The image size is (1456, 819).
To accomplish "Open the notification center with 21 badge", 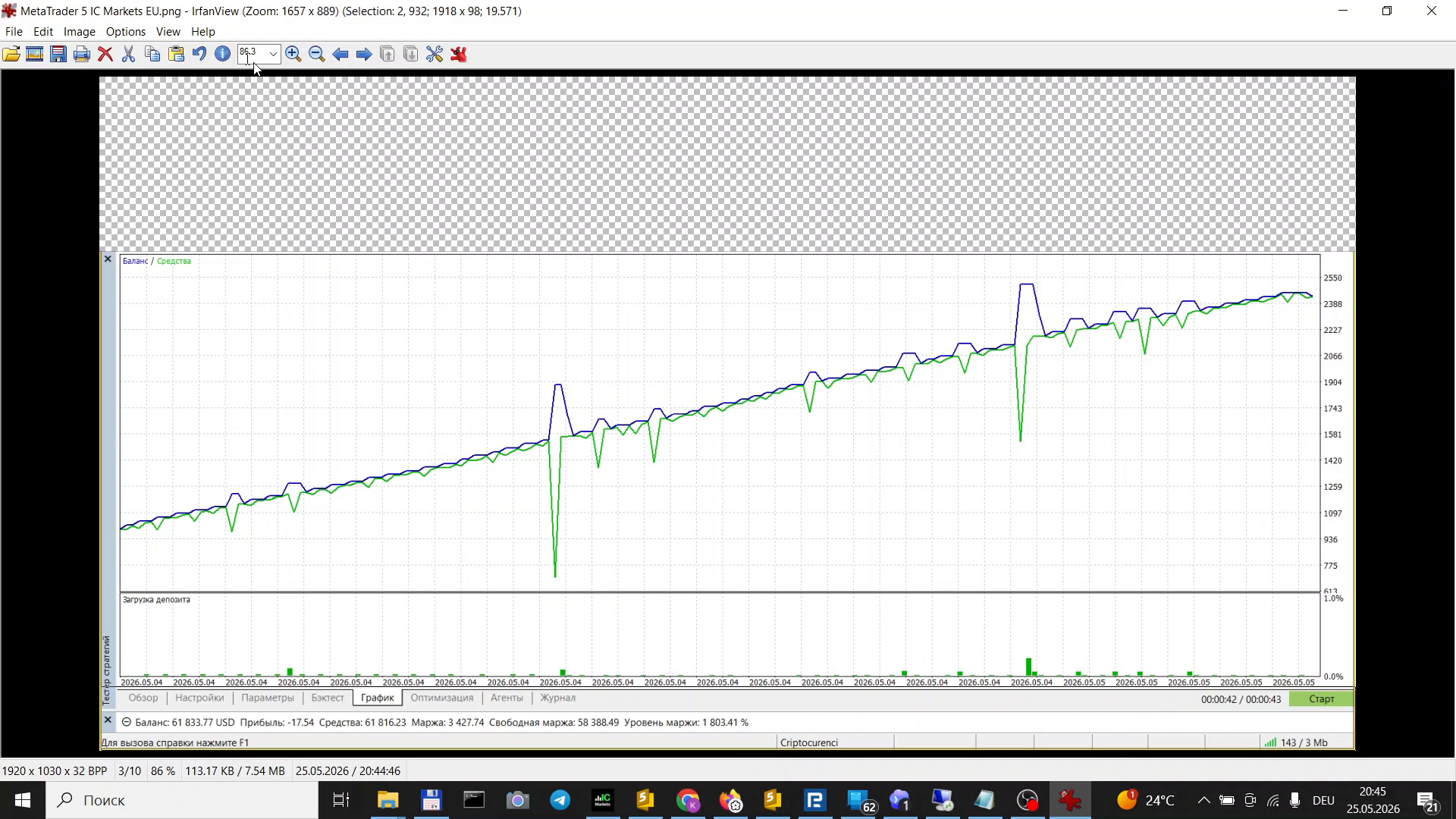I will 1428,801.
